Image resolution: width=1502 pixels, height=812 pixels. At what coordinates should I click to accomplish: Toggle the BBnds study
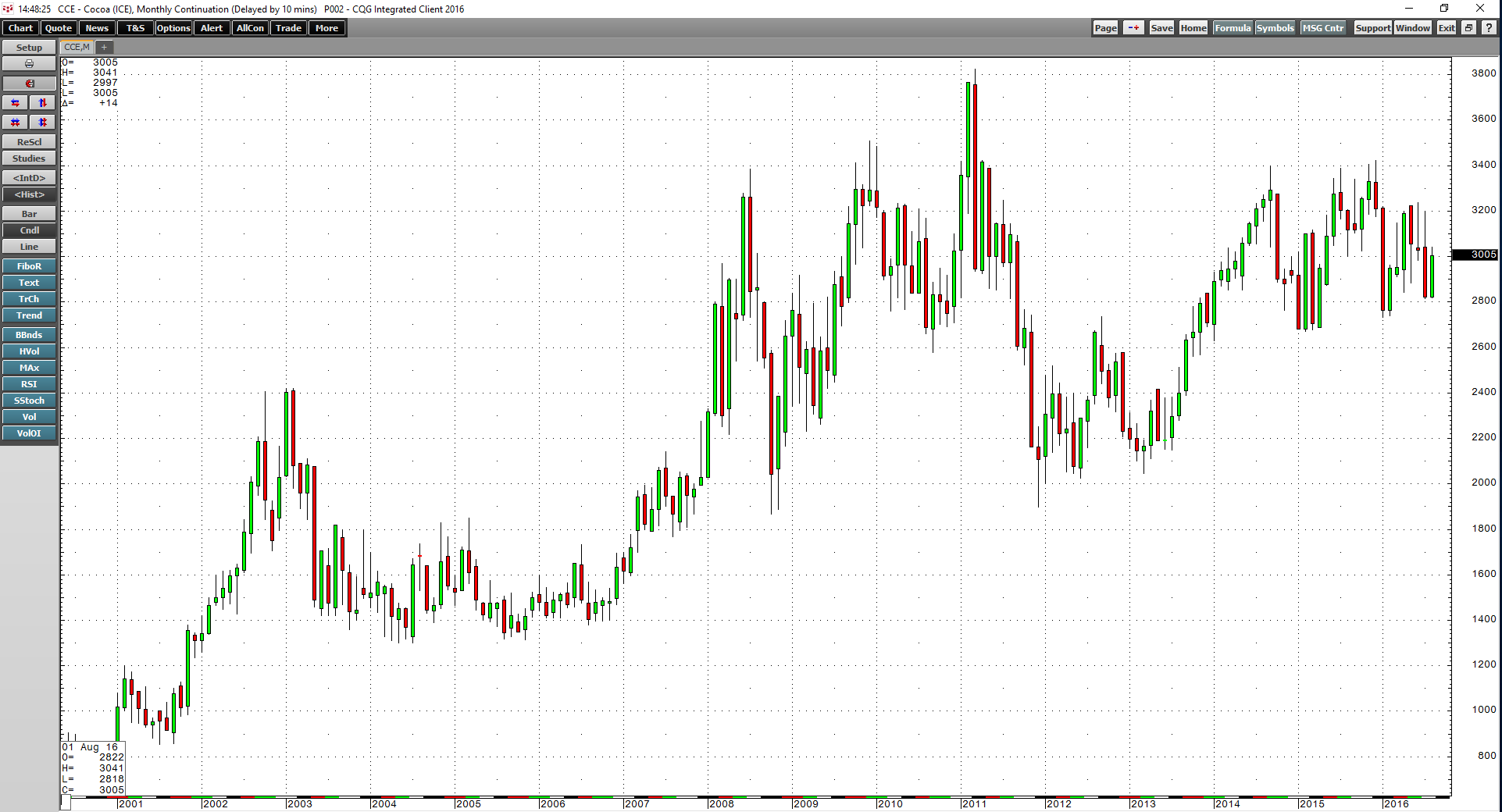[29, 335]
